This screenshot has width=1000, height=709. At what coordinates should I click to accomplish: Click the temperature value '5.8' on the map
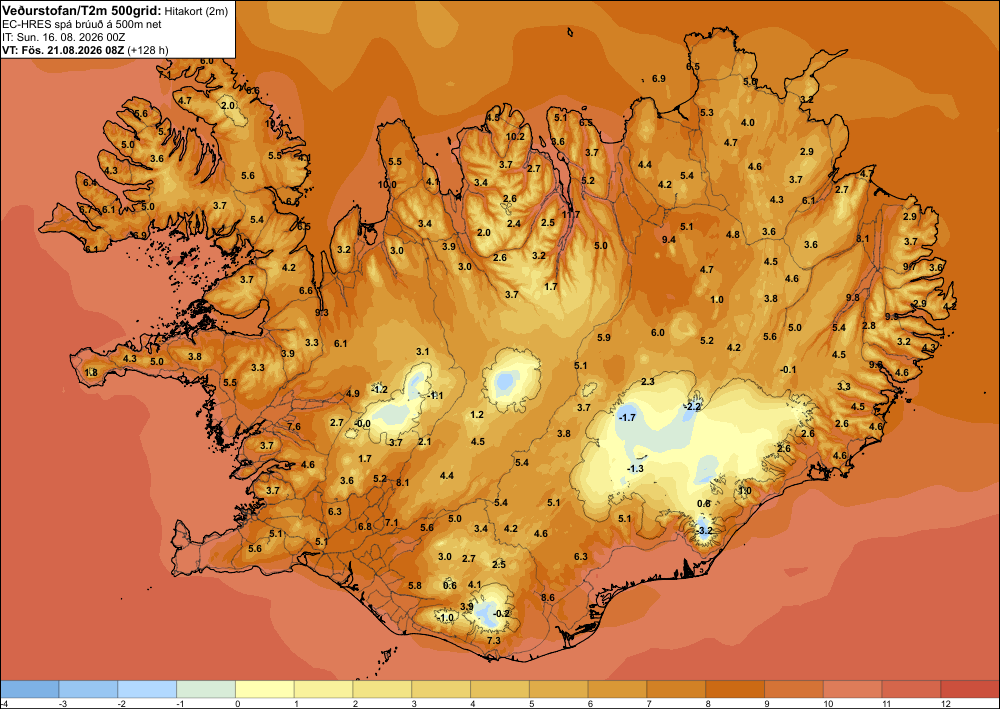pos(415,586)
